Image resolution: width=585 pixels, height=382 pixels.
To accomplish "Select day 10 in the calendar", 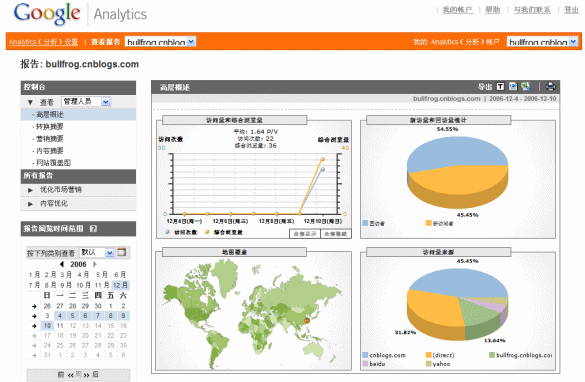I will [x=47, y=326].
